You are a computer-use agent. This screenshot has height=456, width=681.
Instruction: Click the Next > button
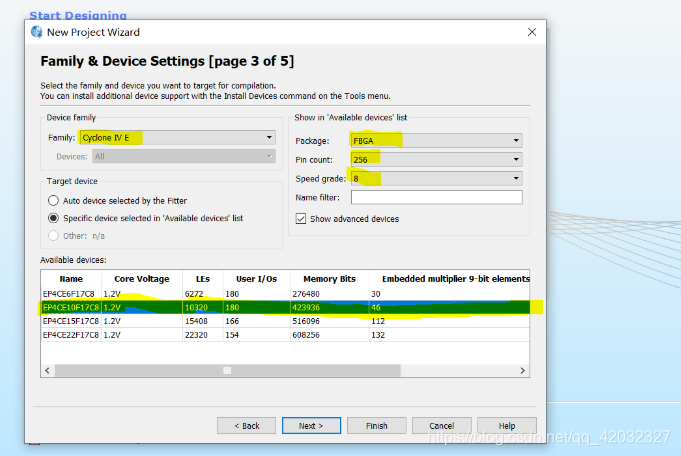311,426
